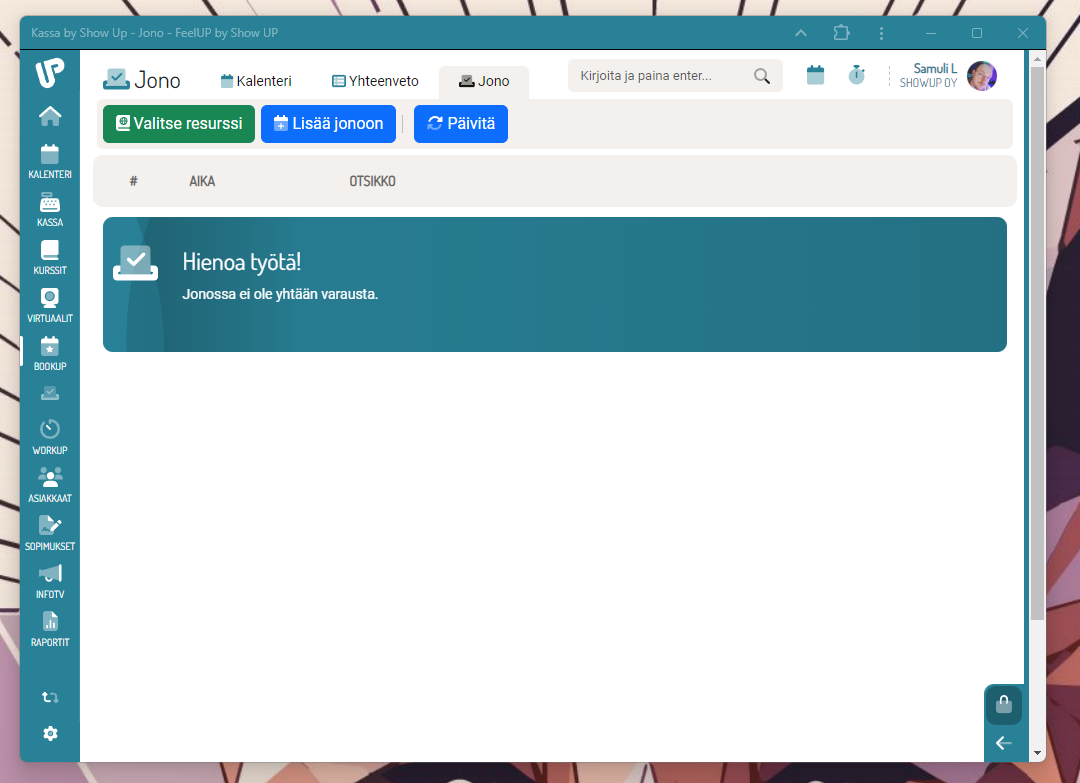Go to Kurssit in sidebar
Screen dimensions: 1080x783
tap(50, 257)
